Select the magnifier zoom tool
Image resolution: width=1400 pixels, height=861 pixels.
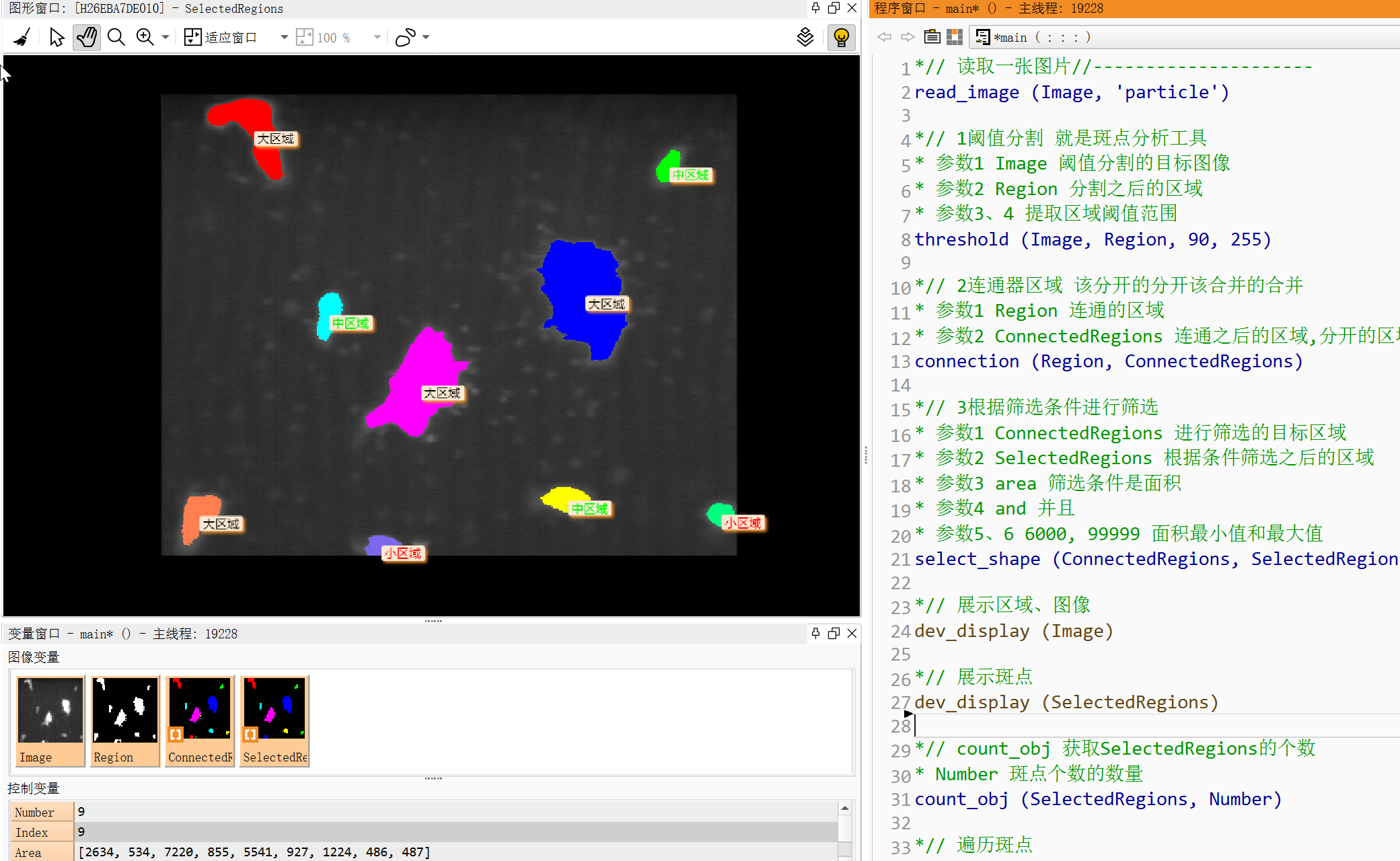pos(116,37)
